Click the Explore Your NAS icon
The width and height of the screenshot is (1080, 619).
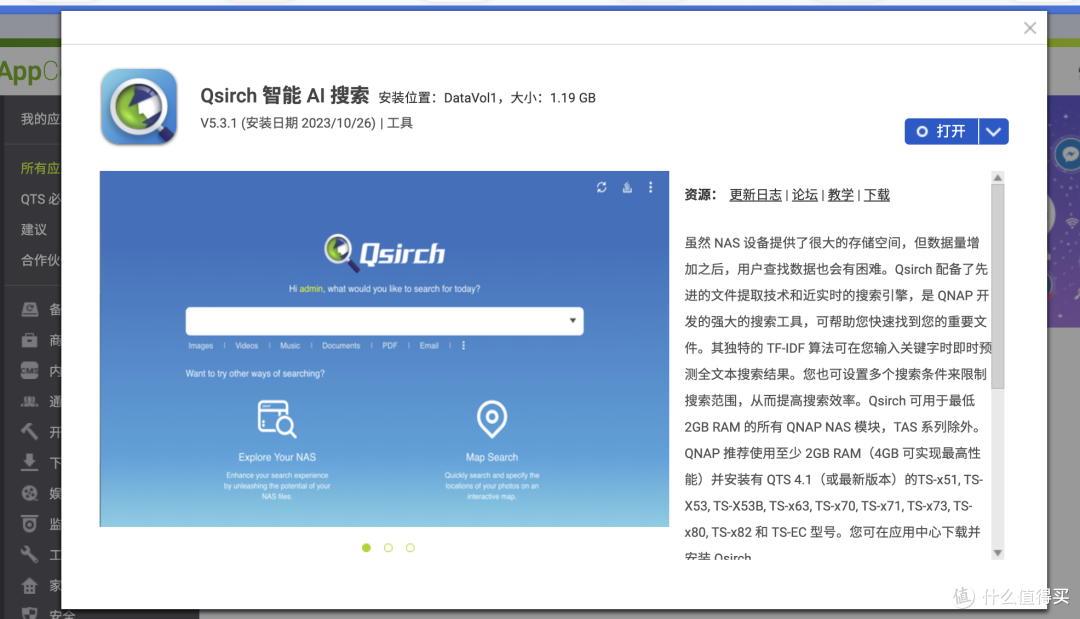click(x=277, y=419)
